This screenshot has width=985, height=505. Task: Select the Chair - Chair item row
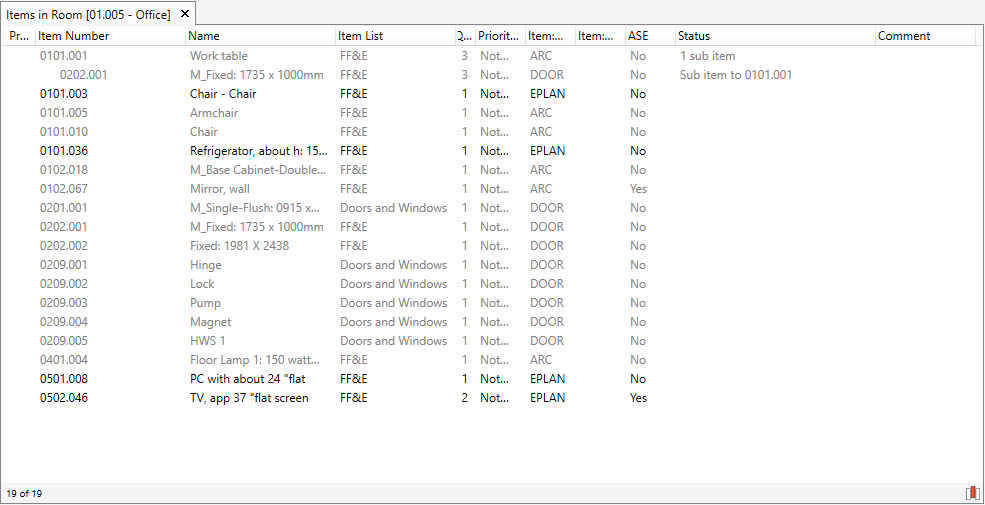pyautogui.click(x=223, y=94)
